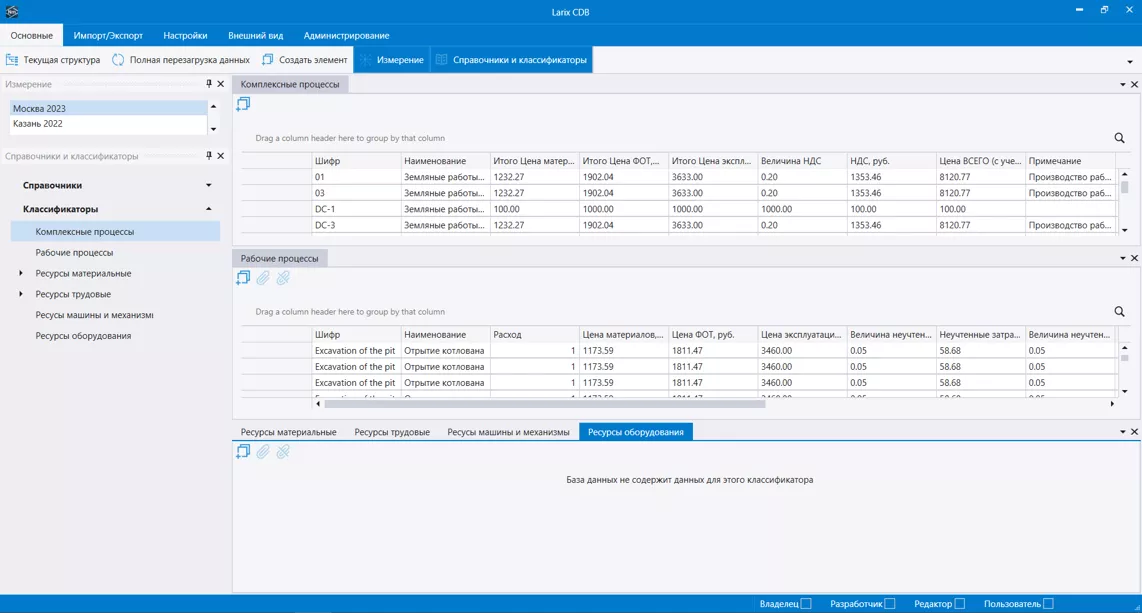Click attach icon in Ресурсы оборудования panel
This screenshot has height=613, width=1142.
click(x=263, y=452)
